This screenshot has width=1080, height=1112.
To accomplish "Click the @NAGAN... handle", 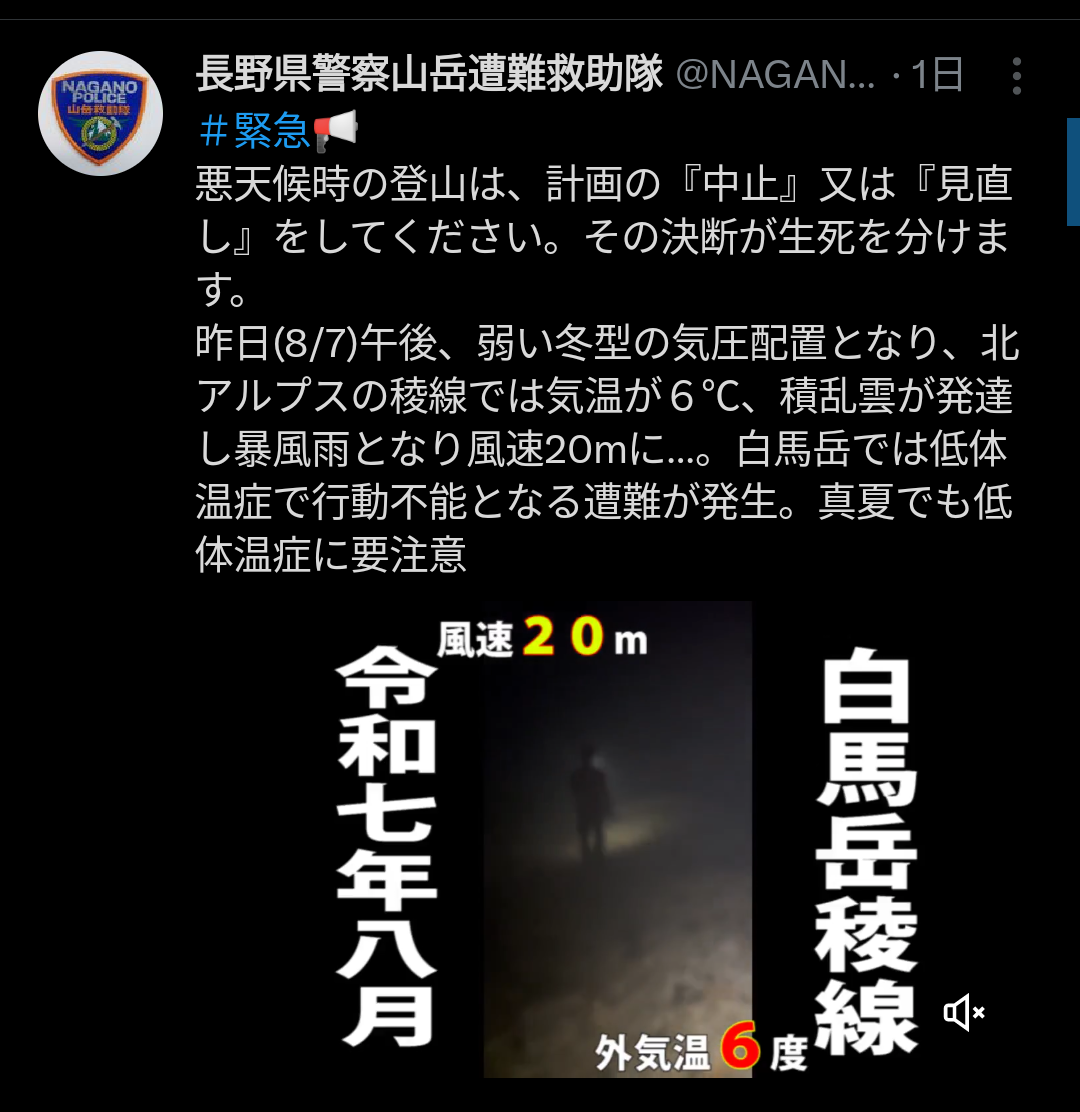I will [776, 74].
